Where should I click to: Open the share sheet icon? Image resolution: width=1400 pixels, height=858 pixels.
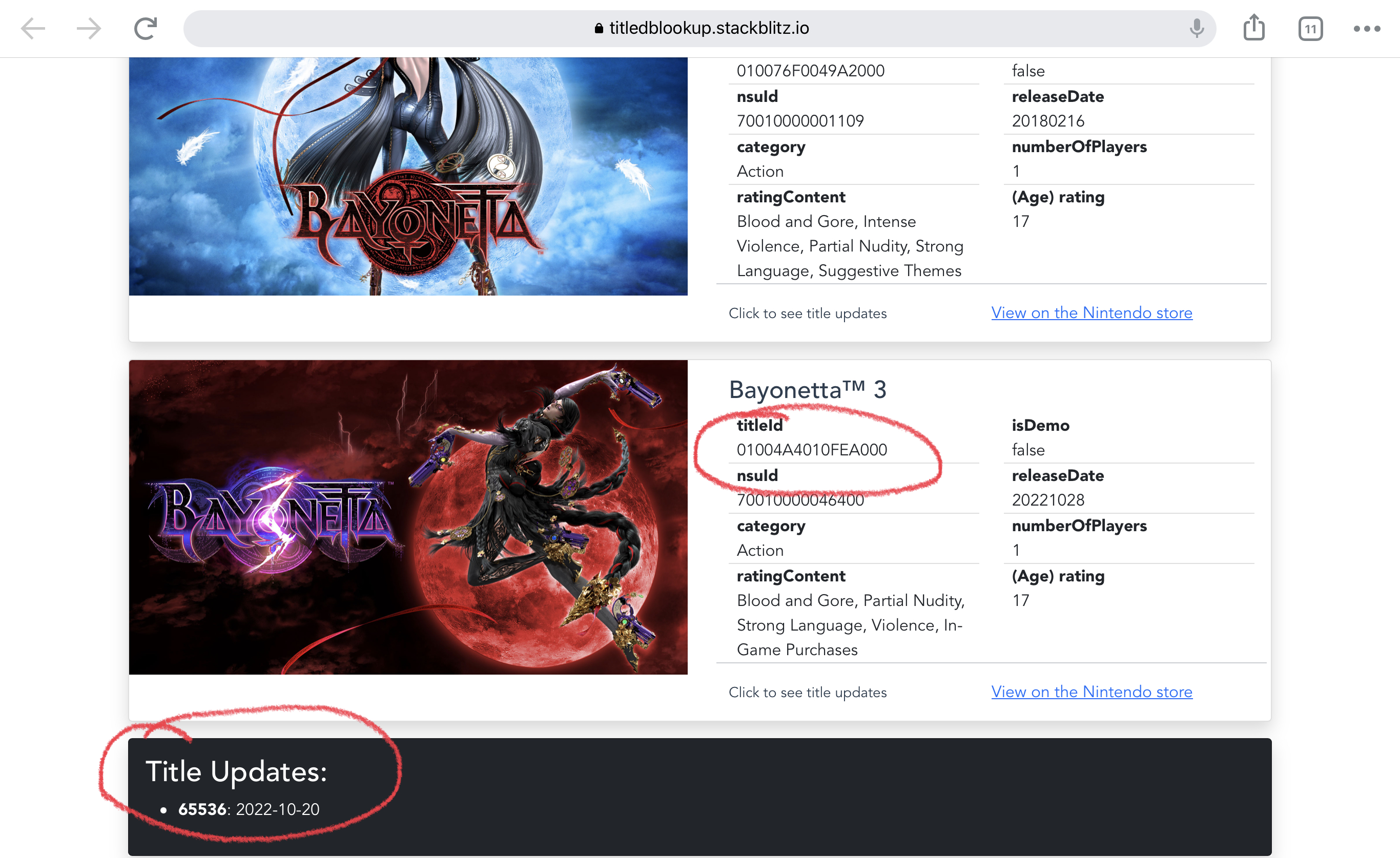tap(1254, 28)
